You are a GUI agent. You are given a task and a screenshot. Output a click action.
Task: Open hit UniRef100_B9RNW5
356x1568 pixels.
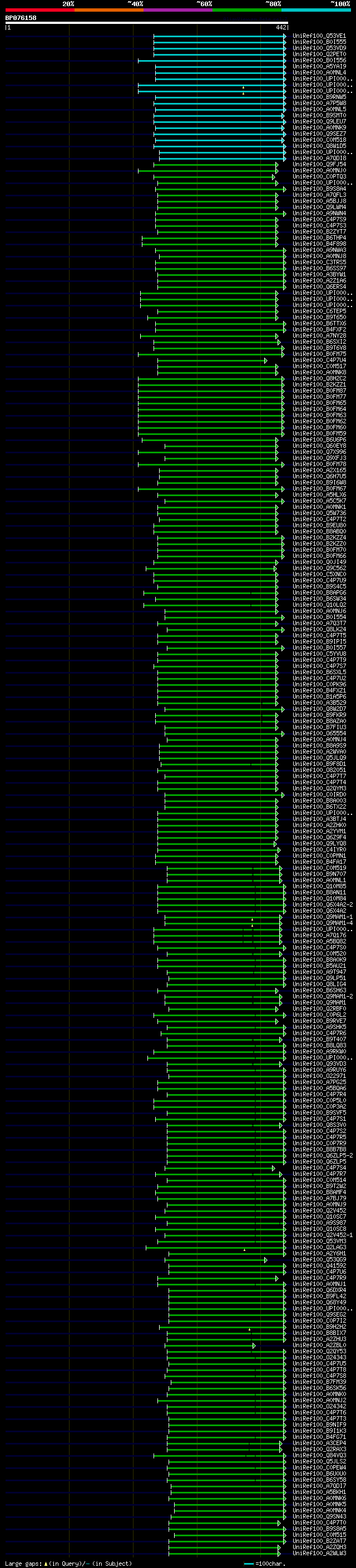click(x=319, y=97)
